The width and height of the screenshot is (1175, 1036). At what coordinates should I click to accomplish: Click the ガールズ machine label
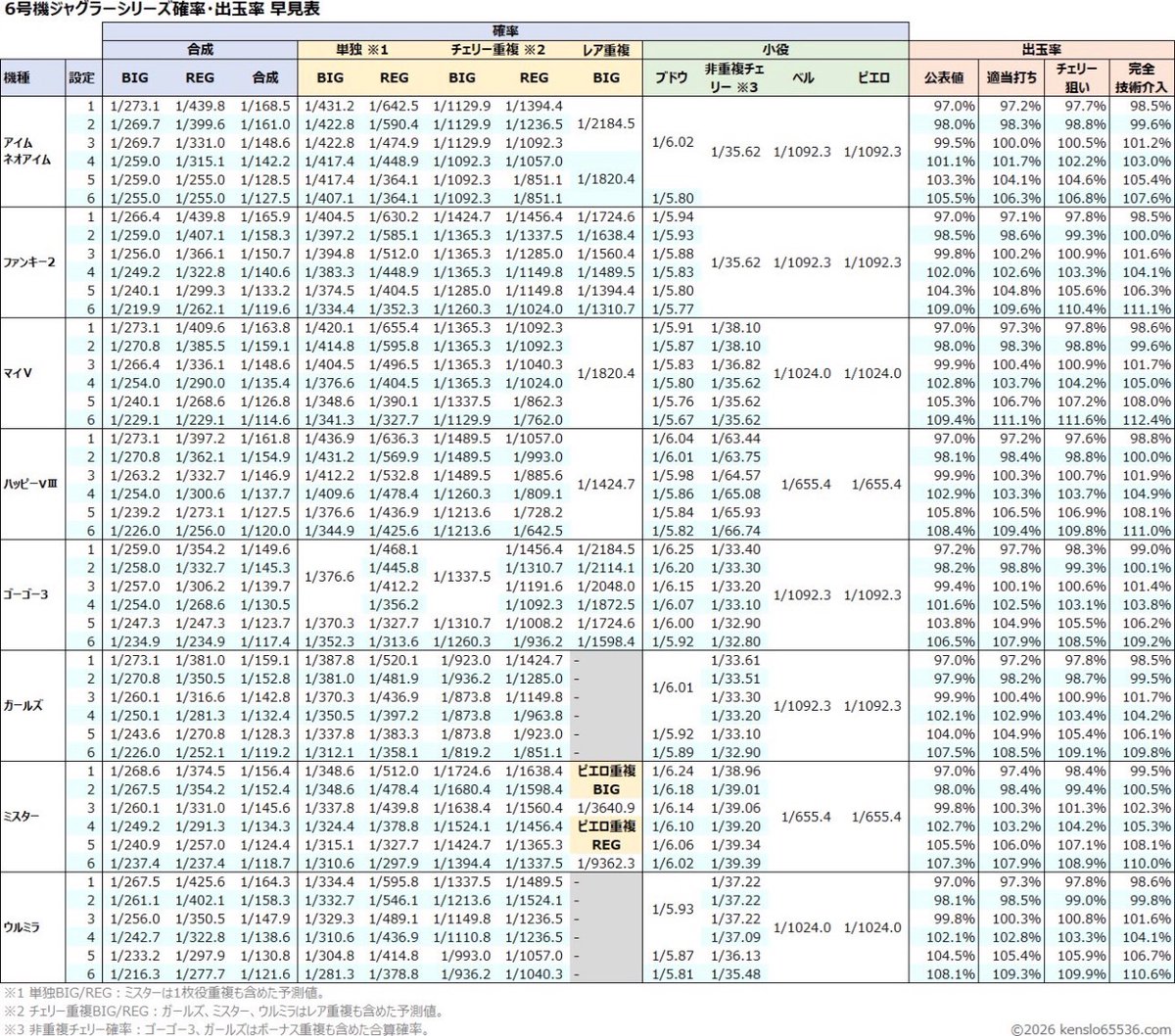click(22, 705)
